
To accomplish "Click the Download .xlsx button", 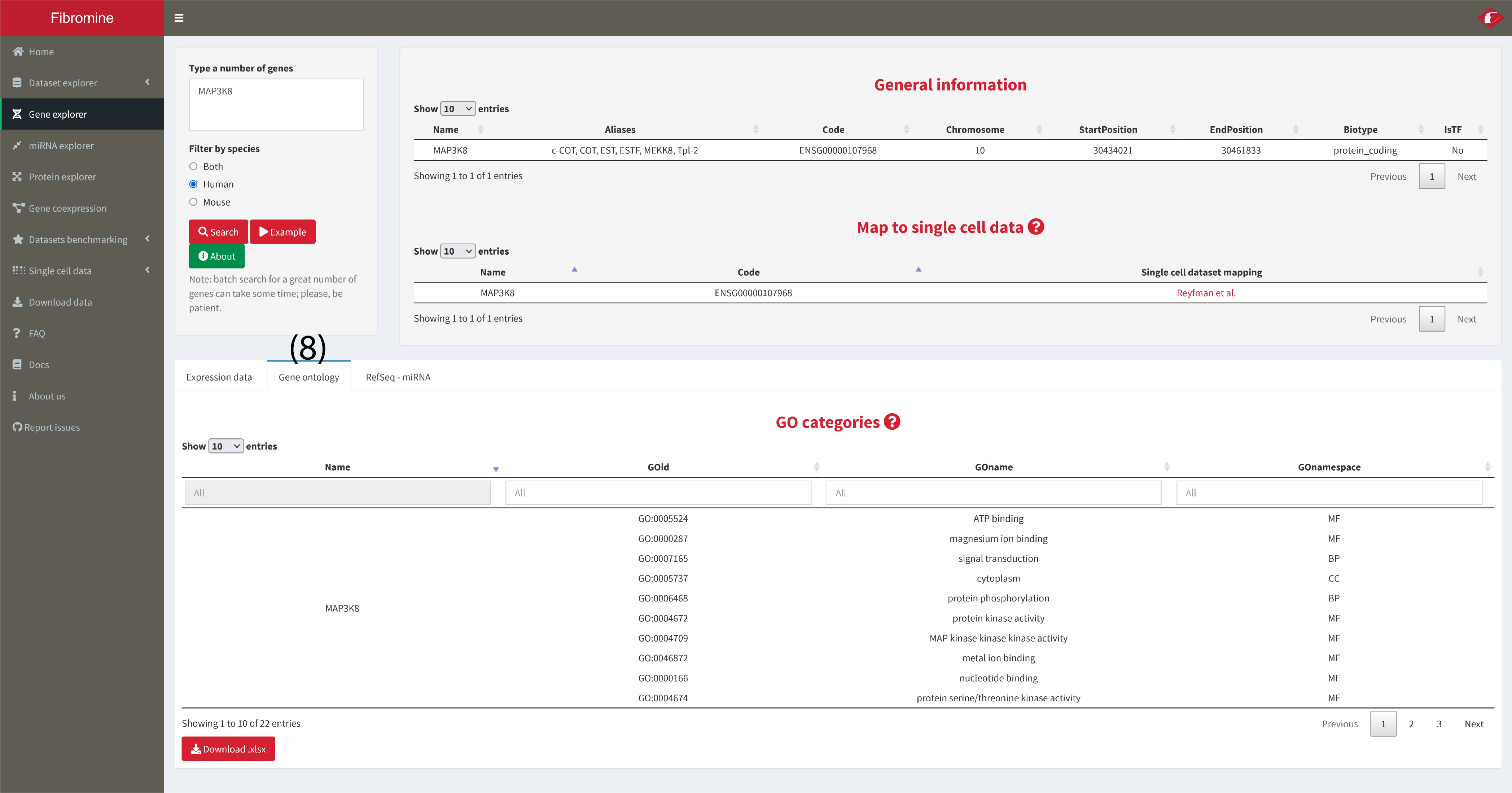I will click(228, 749).
